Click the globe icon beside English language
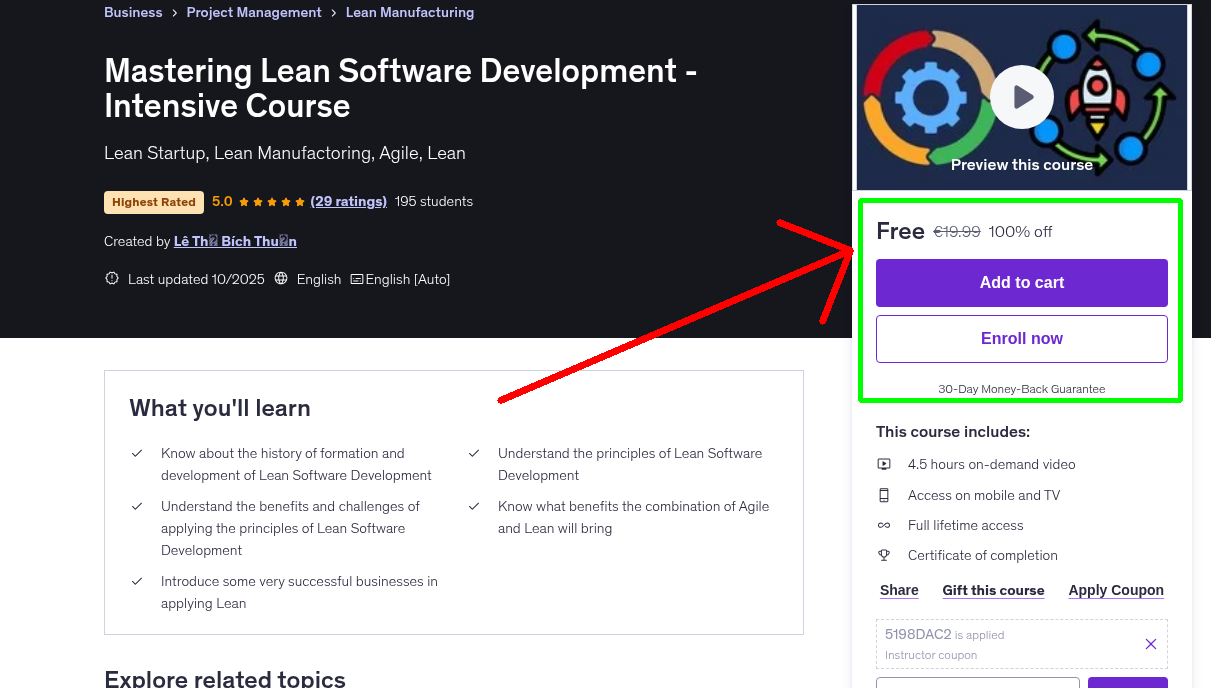Image resolution: width=1211 pixels, height=688 pixels. (281, 278)
